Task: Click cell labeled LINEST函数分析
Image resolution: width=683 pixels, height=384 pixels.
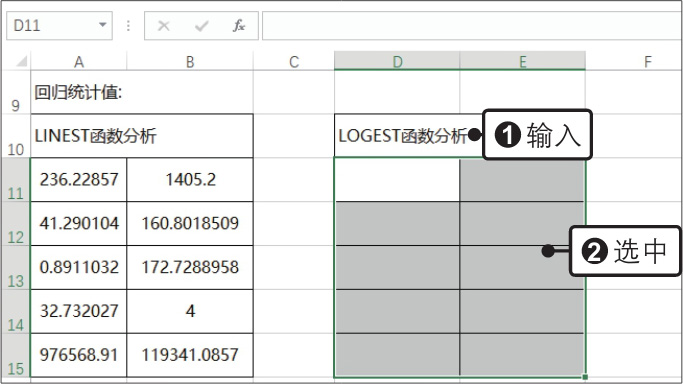Action: (x=142, y=136)
